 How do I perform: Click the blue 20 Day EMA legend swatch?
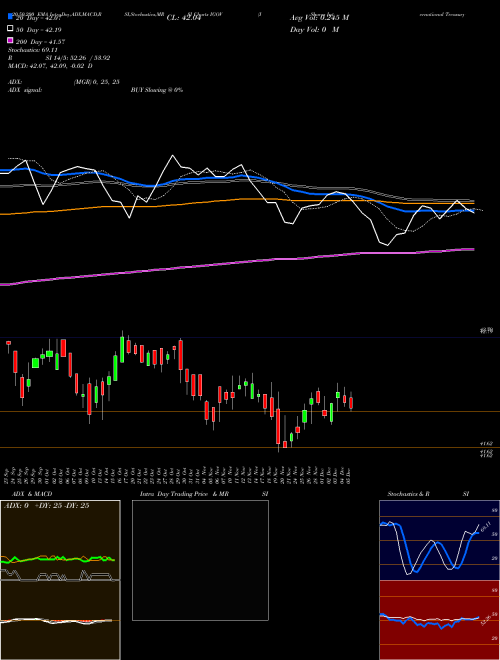point(10,16)
